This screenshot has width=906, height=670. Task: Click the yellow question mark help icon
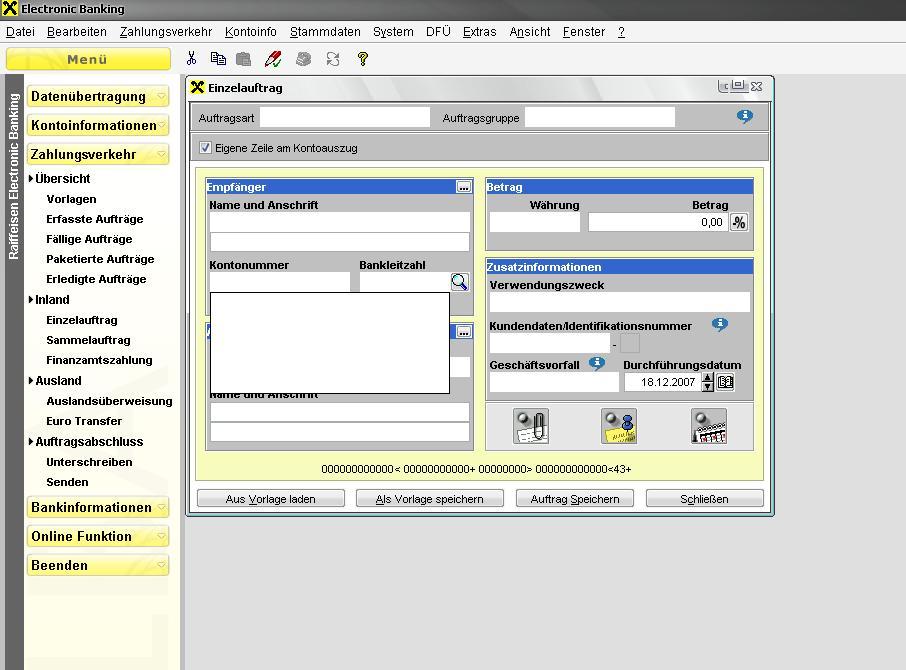point(363,59)
